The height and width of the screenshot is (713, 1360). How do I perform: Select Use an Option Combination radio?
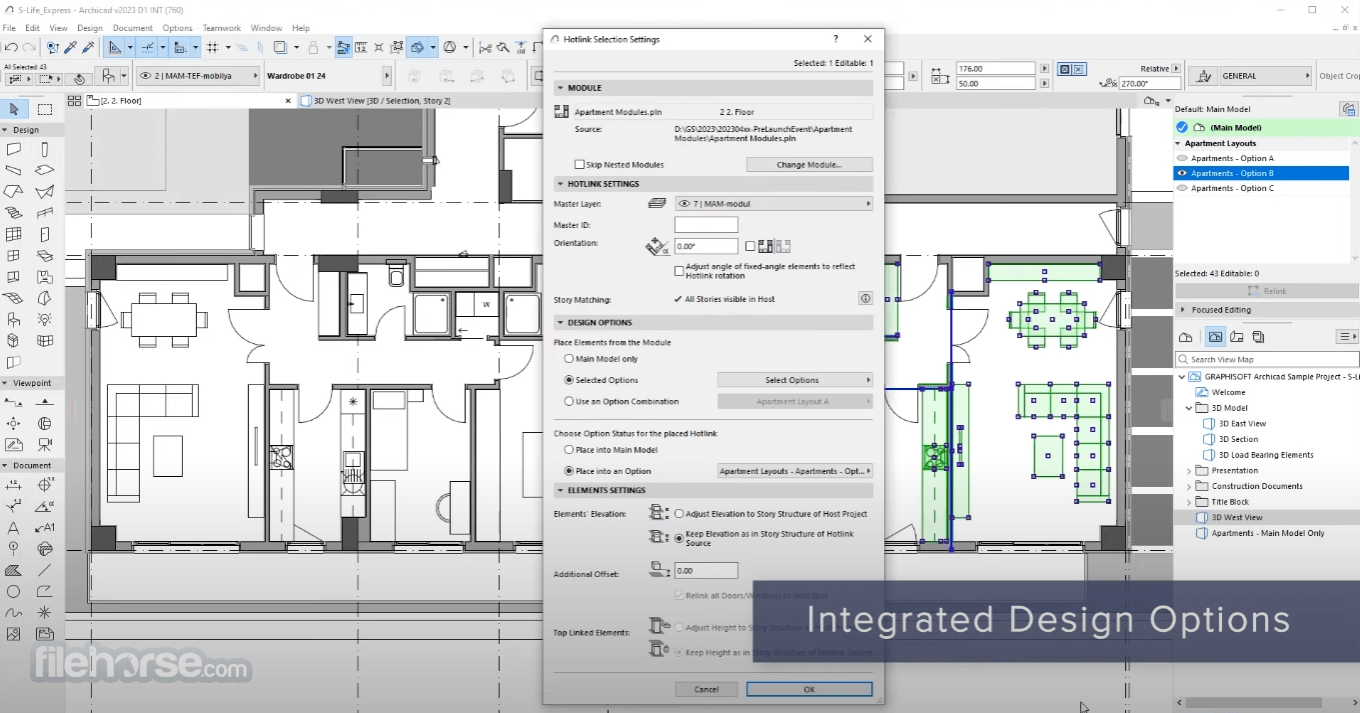[569, 402]
